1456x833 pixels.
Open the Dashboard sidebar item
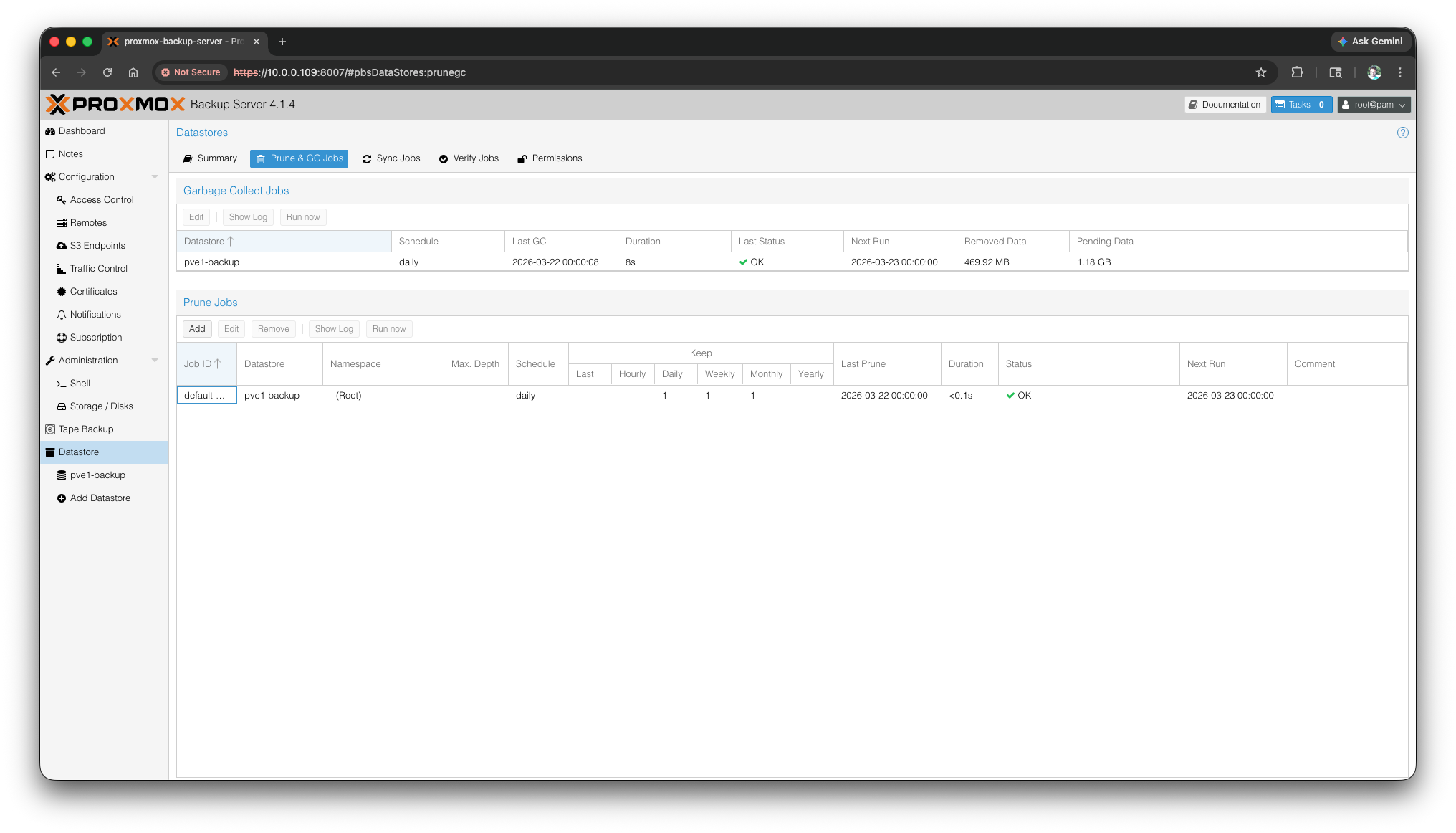[x=81, y=131]
